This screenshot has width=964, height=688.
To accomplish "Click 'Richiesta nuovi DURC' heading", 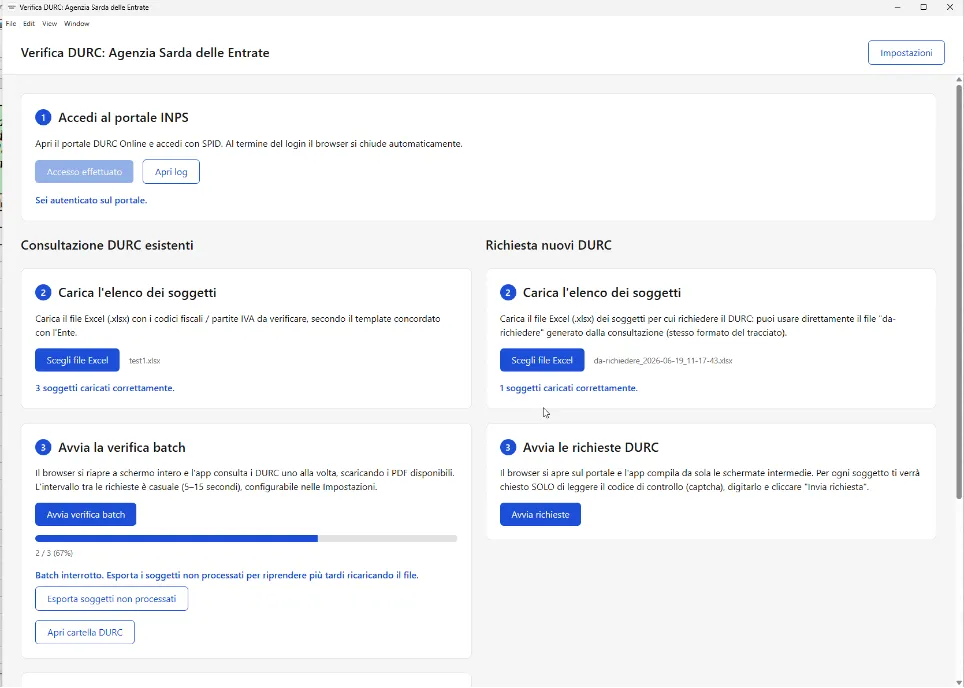I will (548, 245).
